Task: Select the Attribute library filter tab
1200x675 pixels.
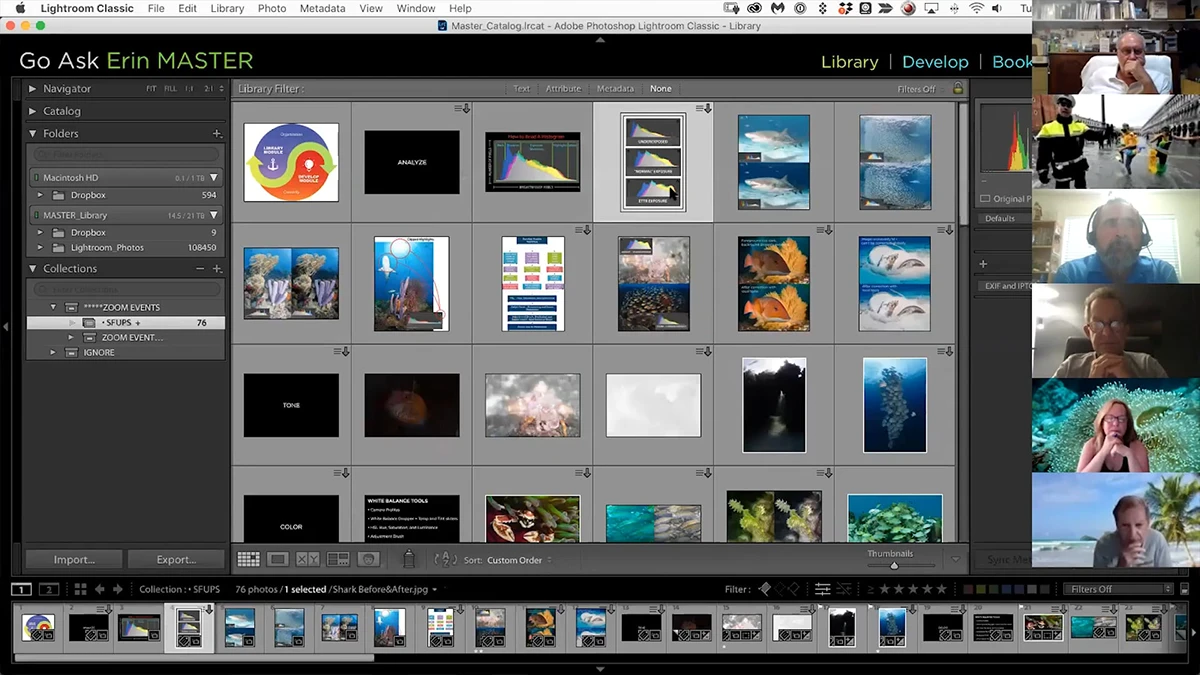Action: click(x=563, y=89)
